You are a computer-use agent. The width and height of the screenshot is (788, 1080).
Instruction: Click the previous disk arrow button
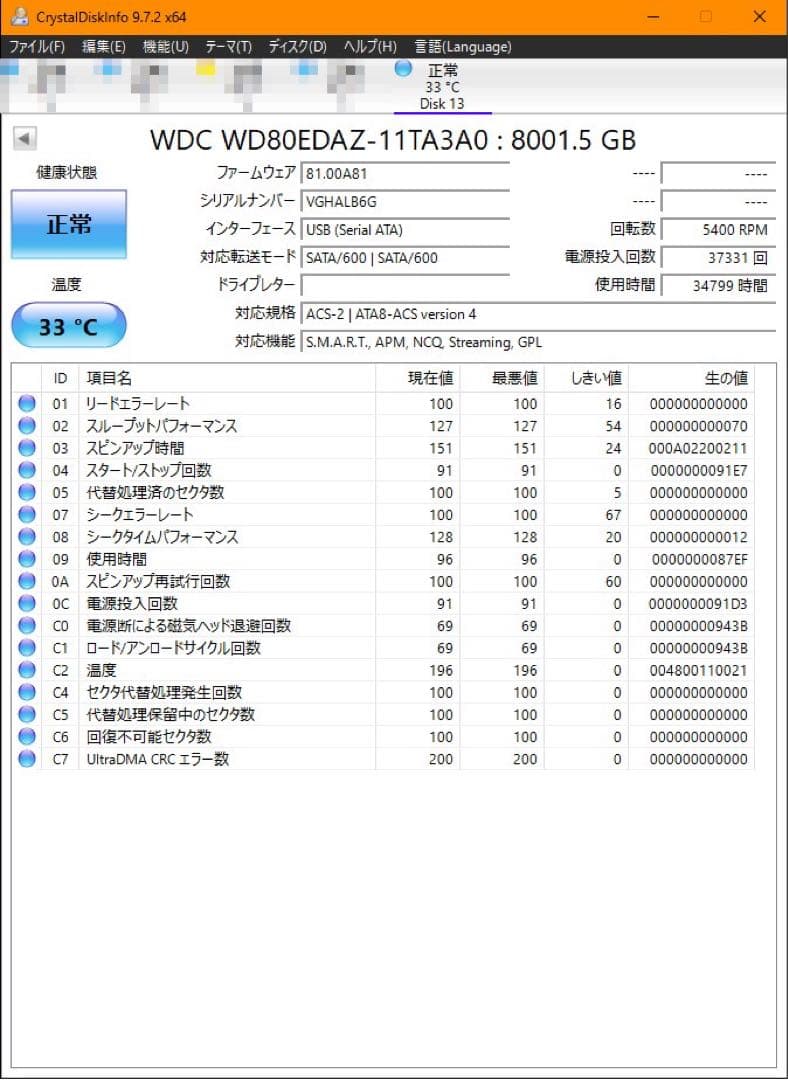(x=24, y=138)
